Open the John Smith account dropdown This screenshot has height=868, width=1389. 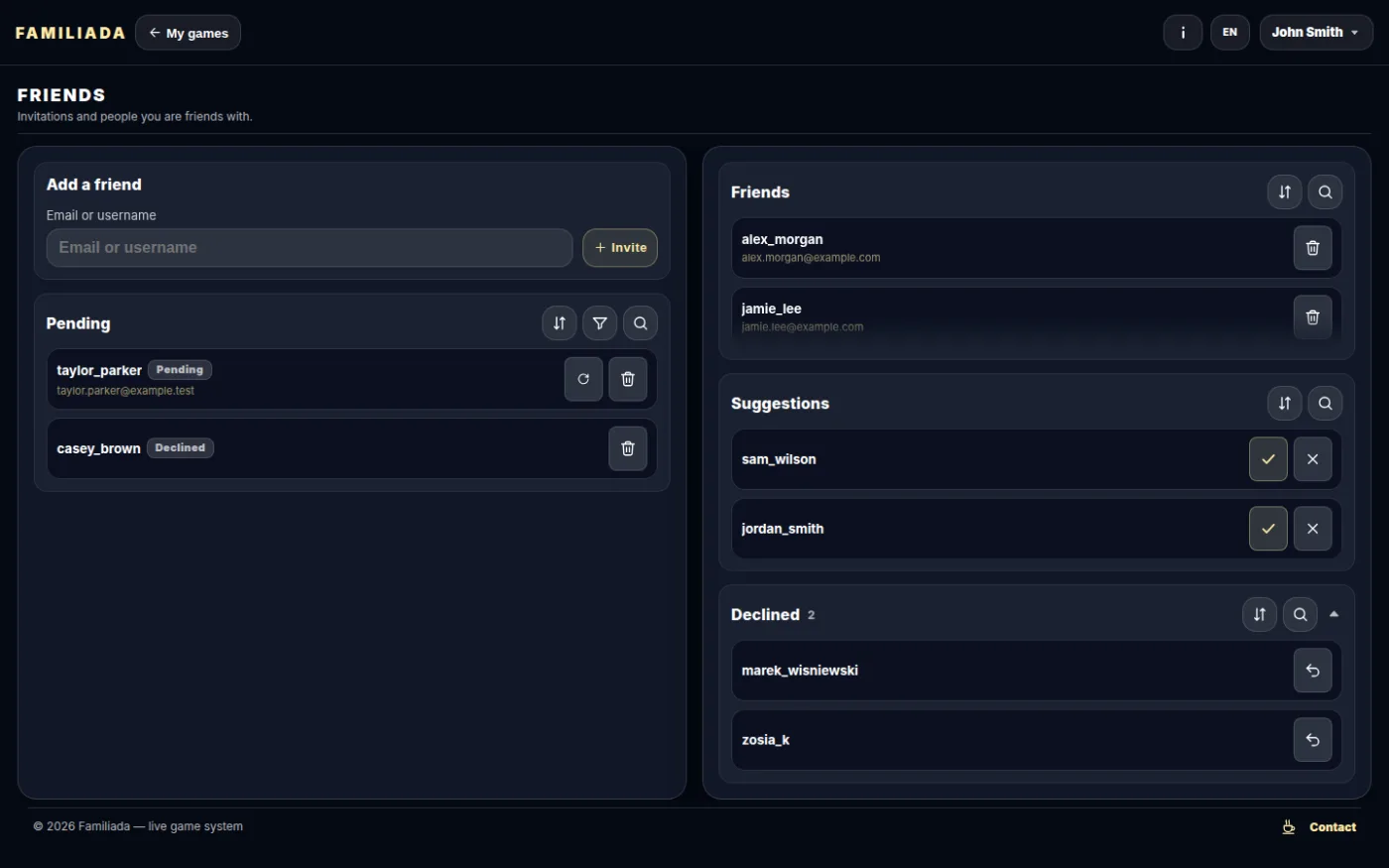pos(1317,33)
